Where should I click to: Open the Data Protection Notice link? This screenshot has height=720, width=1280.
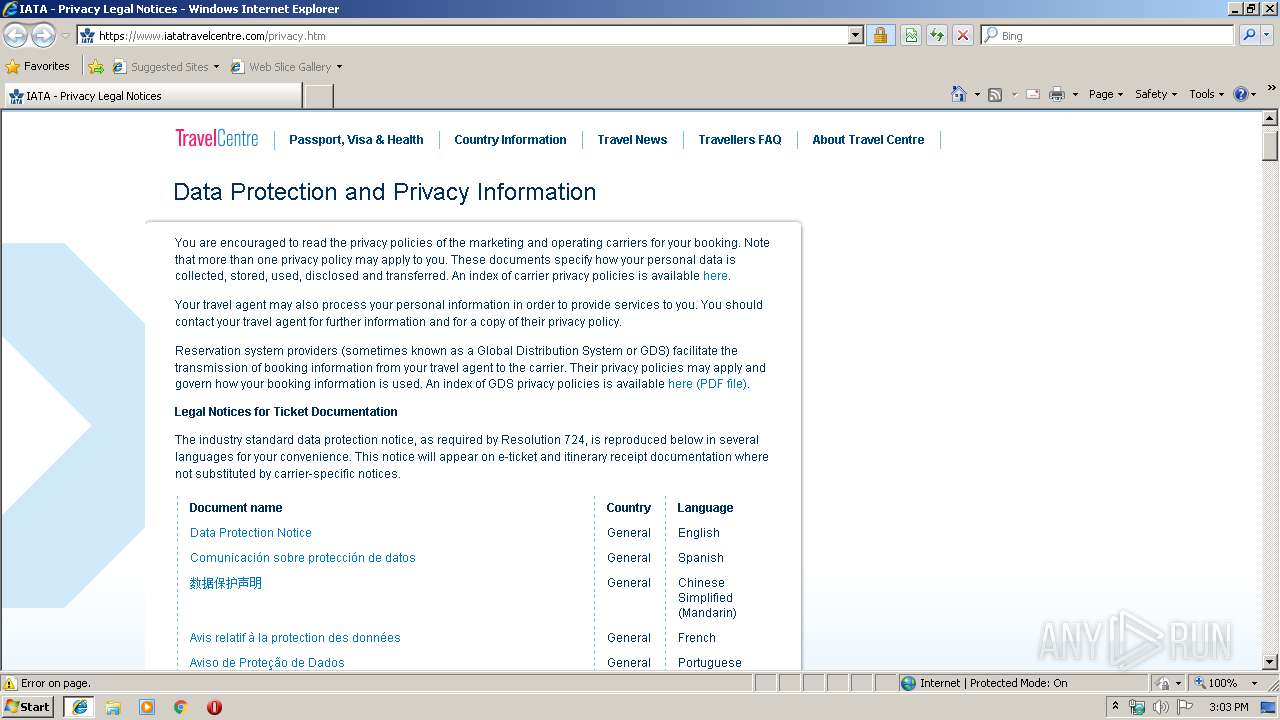(251, 533)
